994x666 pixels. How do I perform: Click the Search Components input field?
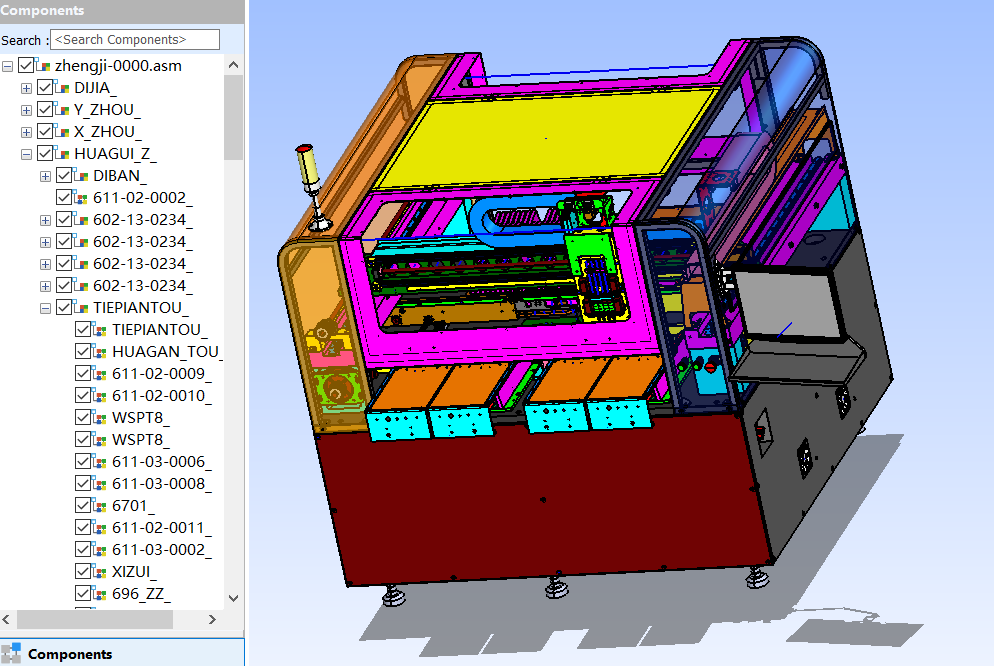click(x=134, y=40)
